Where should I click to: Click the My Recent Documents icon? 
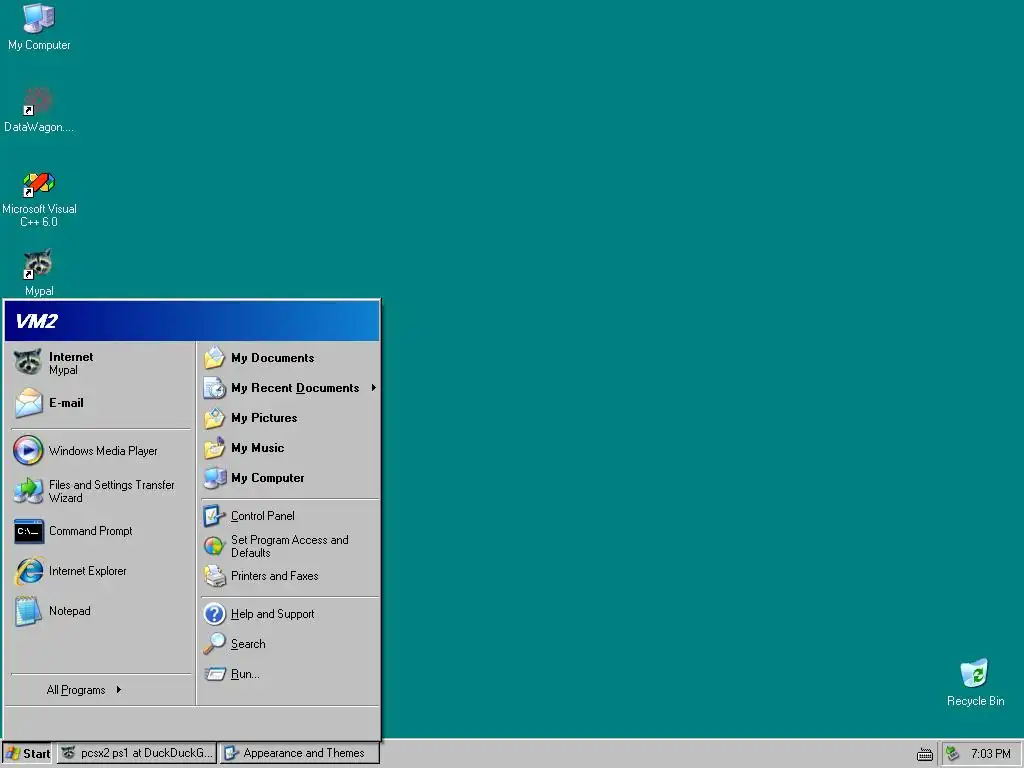[214, 388]
